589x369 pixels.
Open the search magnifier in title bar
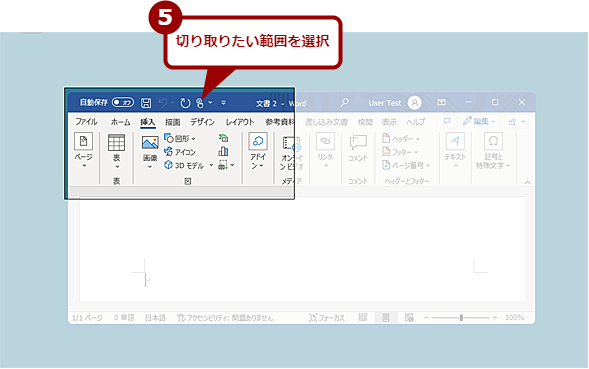pyautogui.click(x=344, y=103)
